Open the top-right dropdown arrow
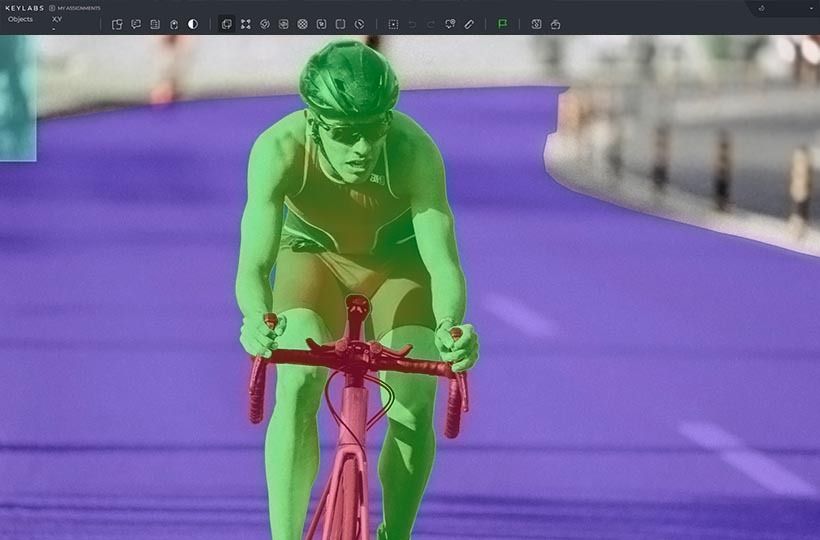Screen dimensions: 820x540 pyautogui.click(x=811, y=9)
